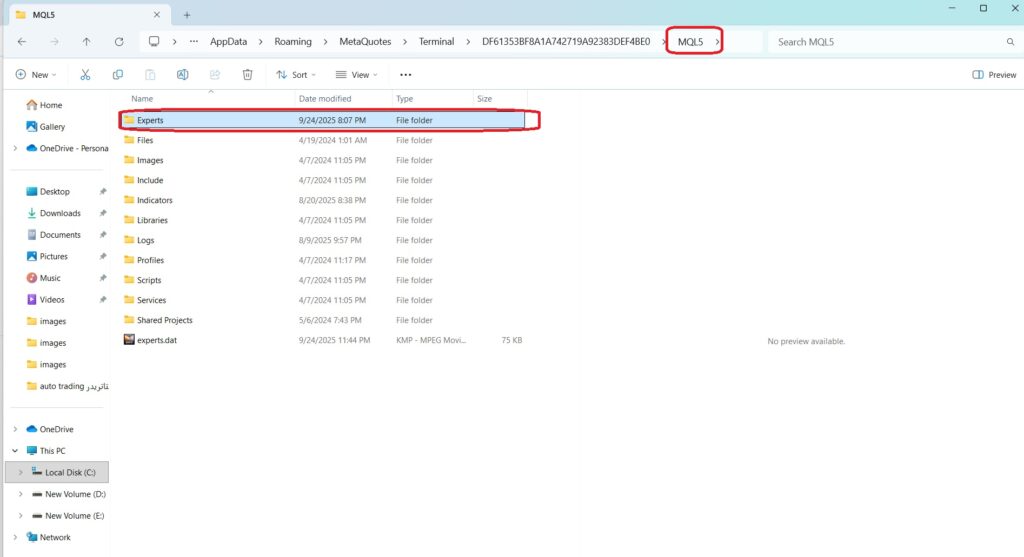Click the Refresh button in navigation bar
Viewport: 1024px width, 557px height.
coord(119,42)
